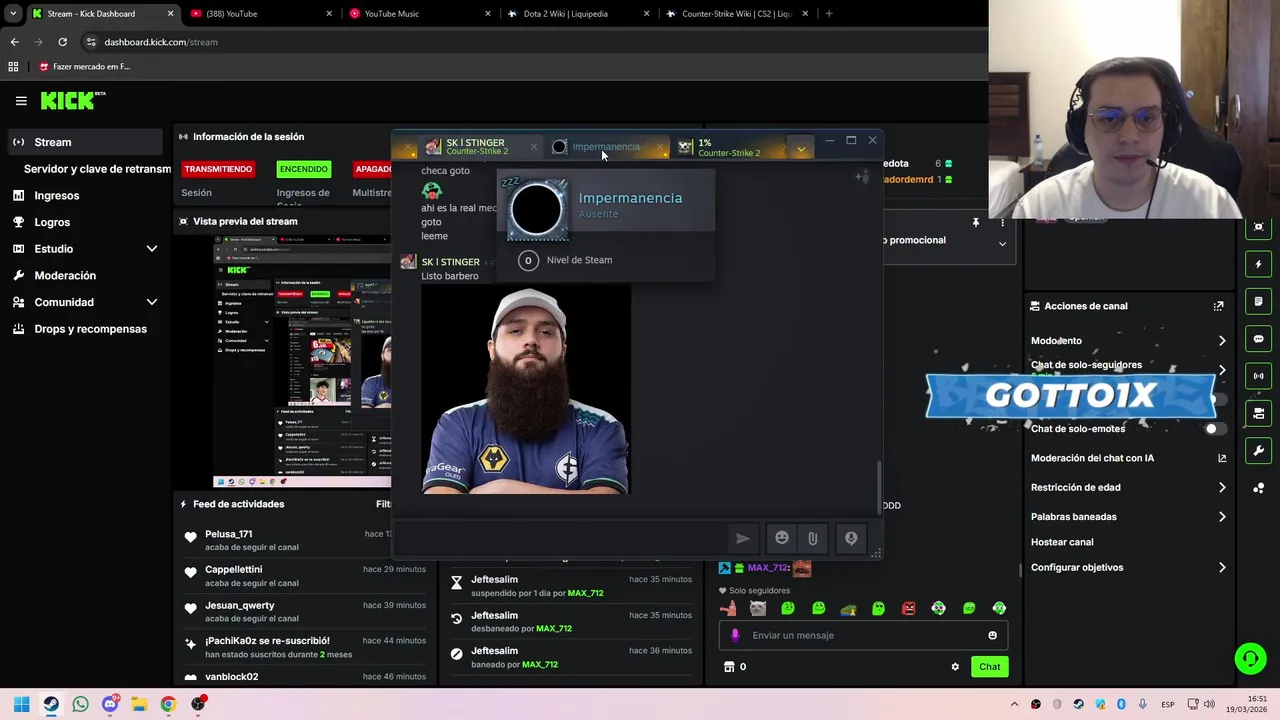This screenshot has height=720, width=1280.
Task: Click Cappellettini in the activity feed
Action: coord(234,570)
